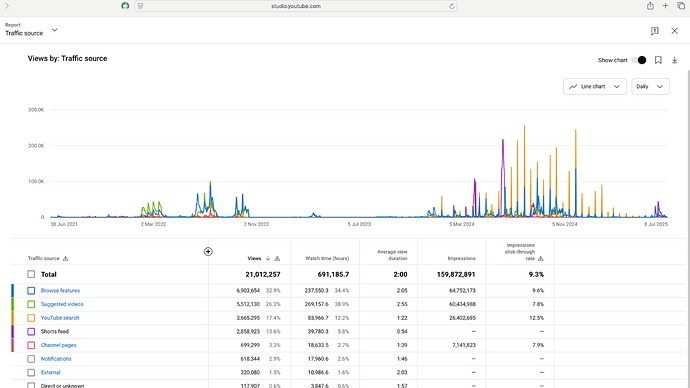Click the blue Browse features color bar
The image size is (690, 388).
tap(12, 291)
